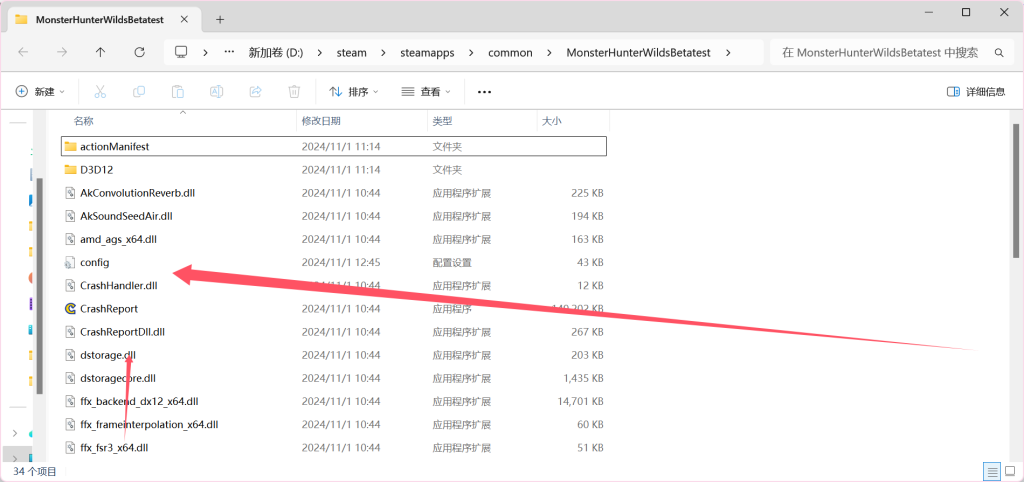This screenshot has width=1024, height=482.
Task: Click the Copy icon in toolbar
Action: 138,91
